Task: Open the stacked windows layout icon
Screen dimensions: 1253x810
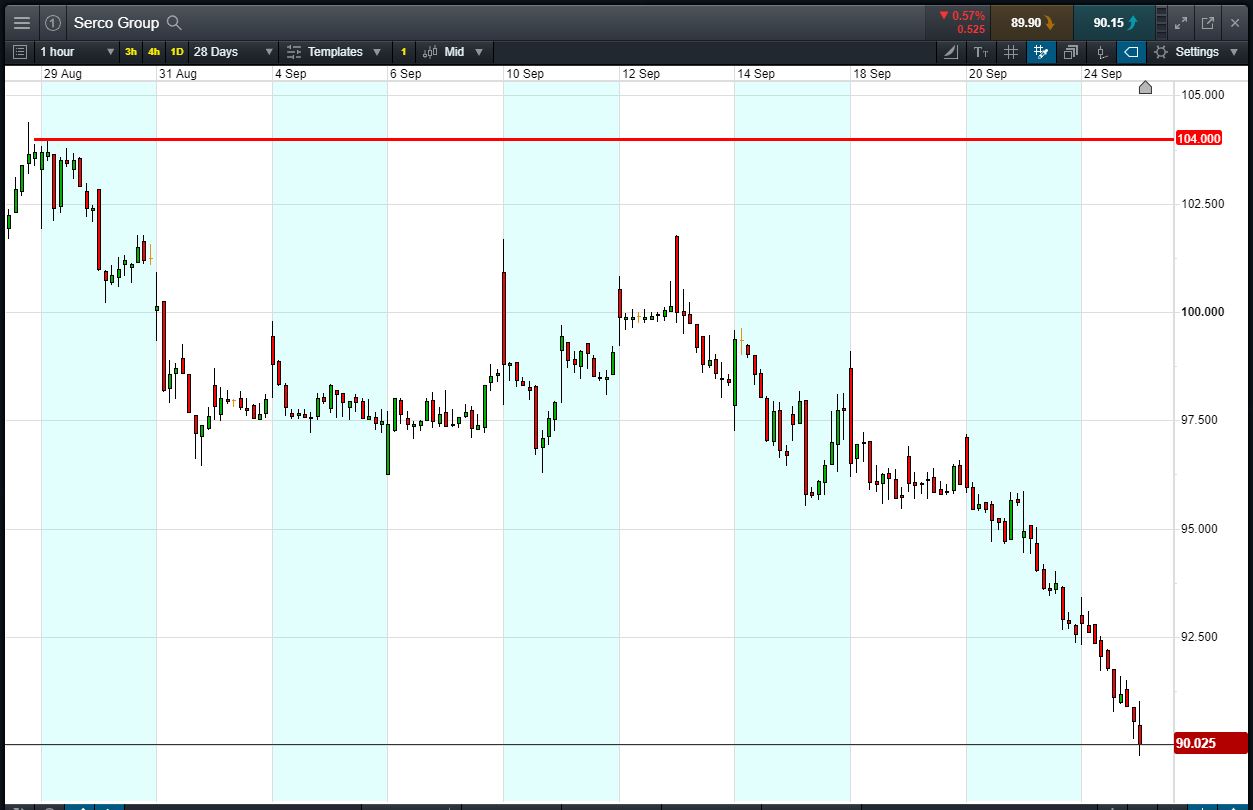Action: [1071, 52]
